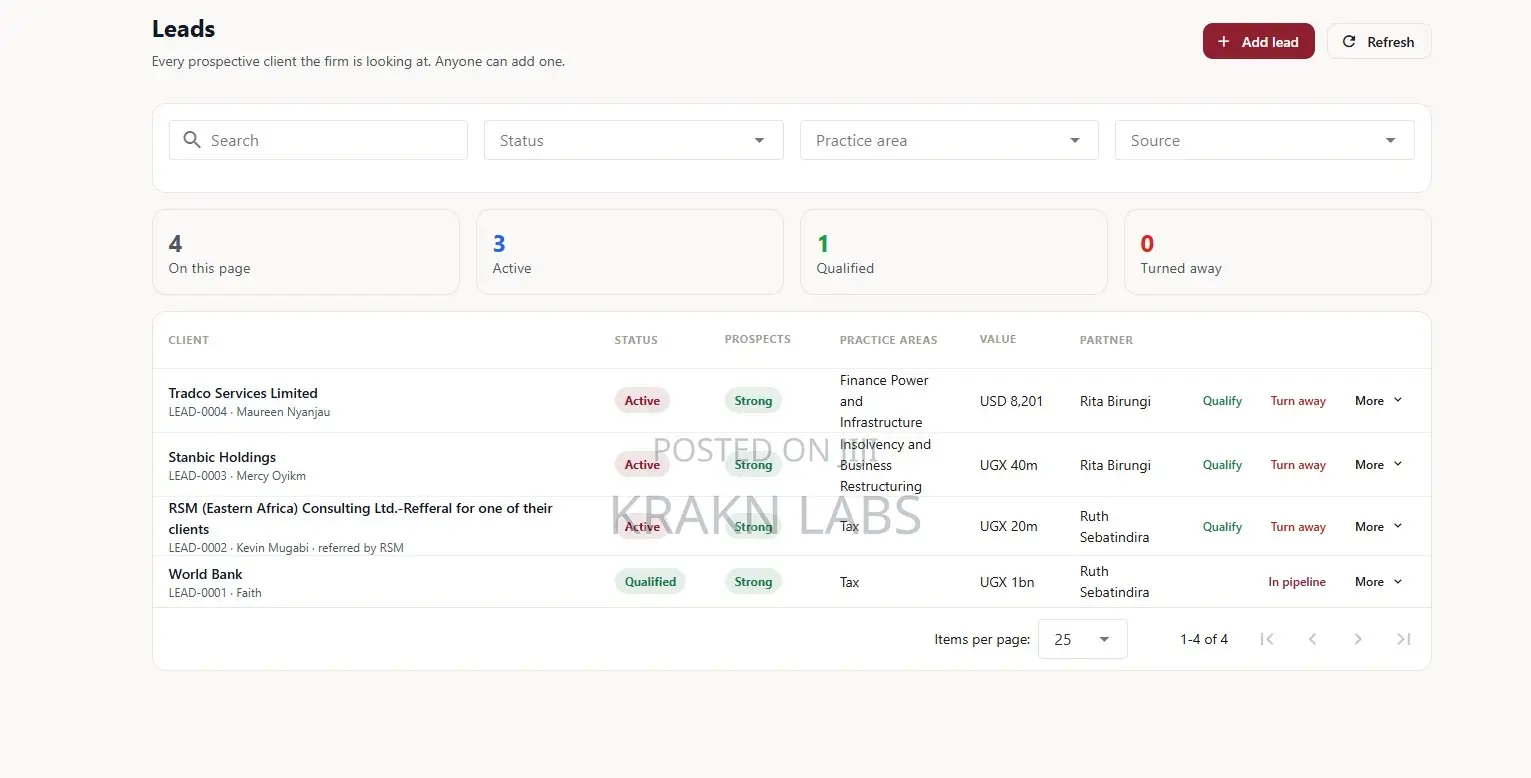Click the Strong prospects badge for Stanbic Holdings
1531x778 pixels.
[x=753, y=465]
